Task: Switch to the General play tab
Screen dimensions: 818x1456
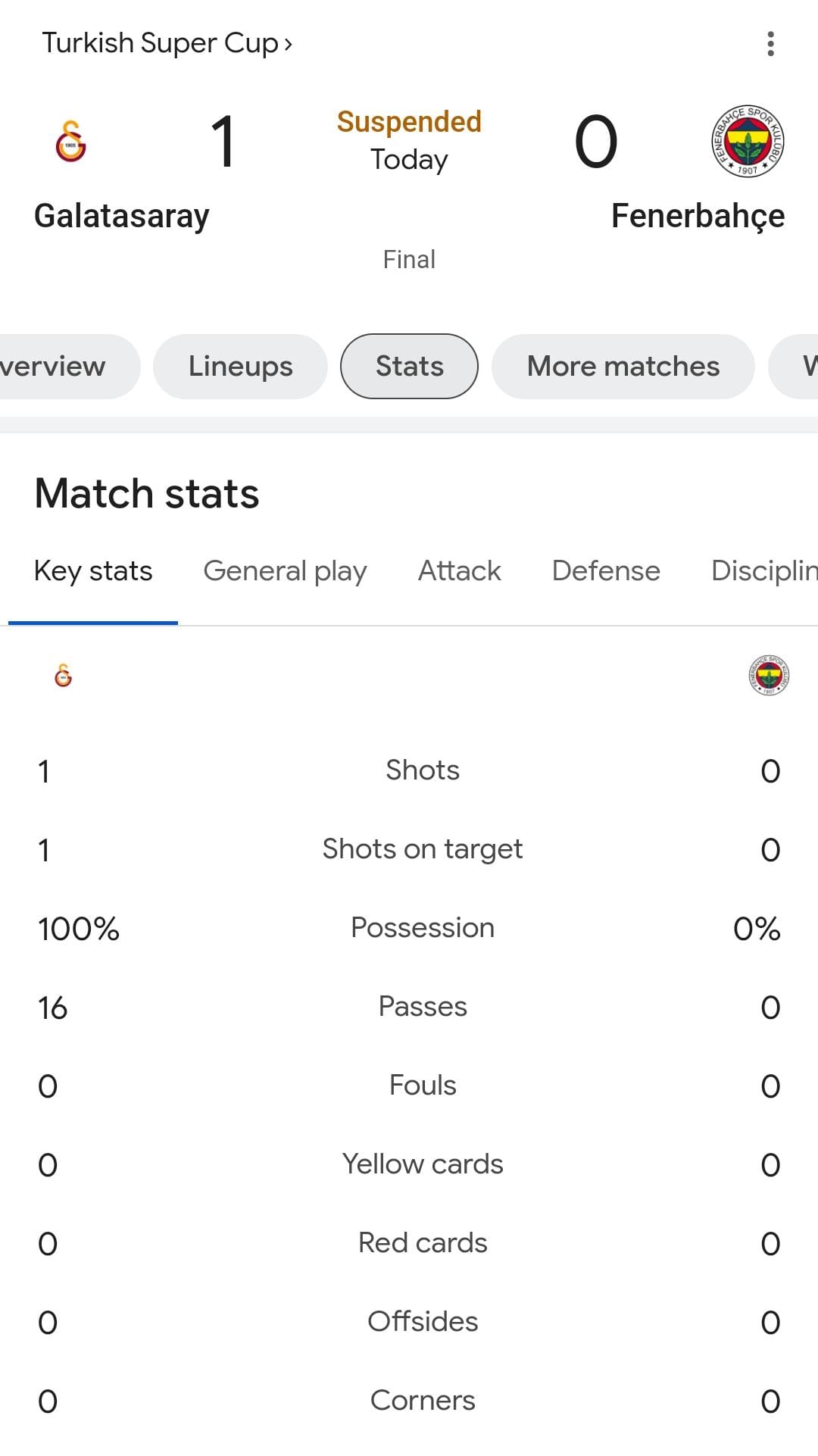Action: click(285, 571)
